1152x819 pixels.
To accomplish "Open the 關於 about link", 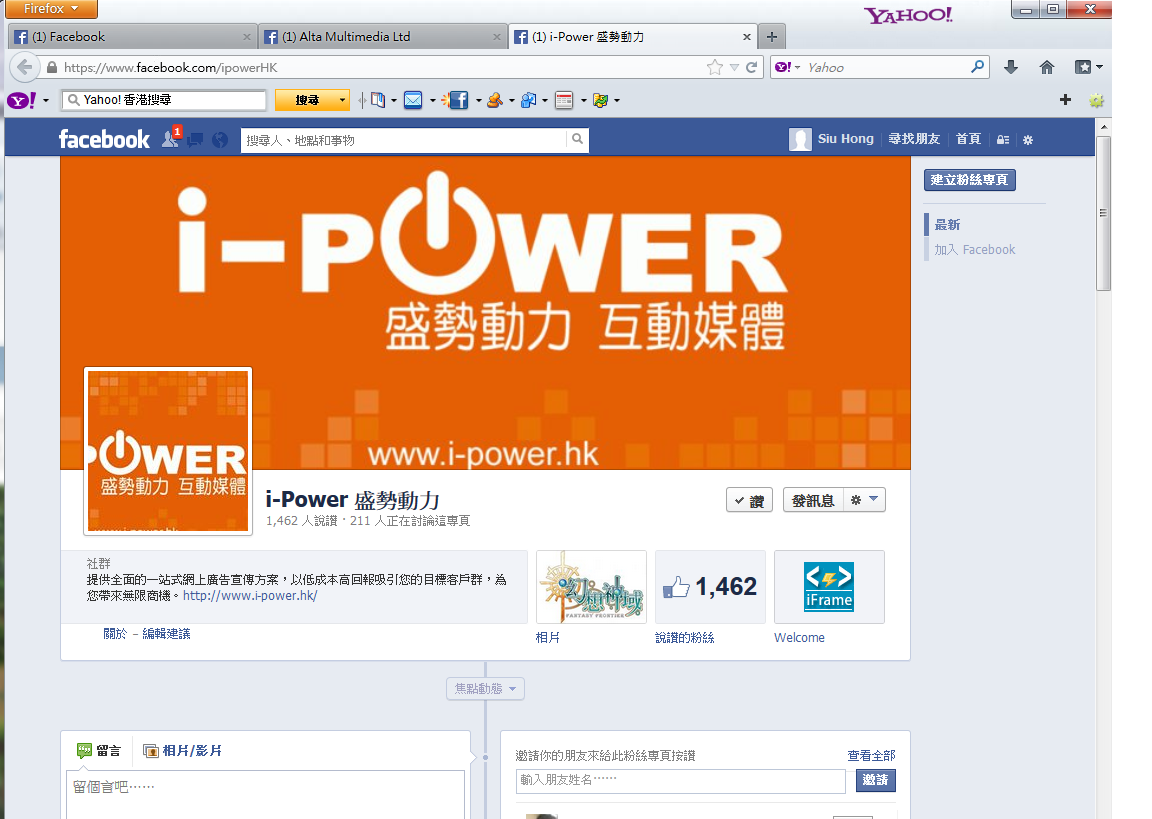I will (x=115, y=634).
